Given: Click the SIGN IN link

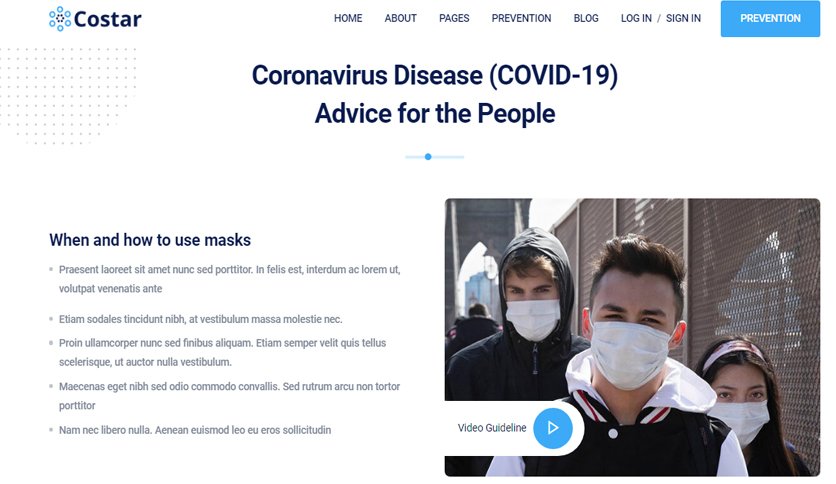Looking at the screenshot, I should pyautogui.click(x=683, y=18).
